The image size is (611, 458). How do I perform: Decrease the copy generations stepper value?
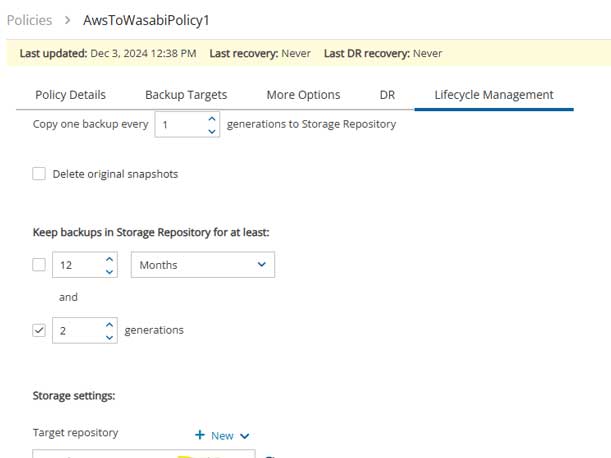(x=211, y=131)
